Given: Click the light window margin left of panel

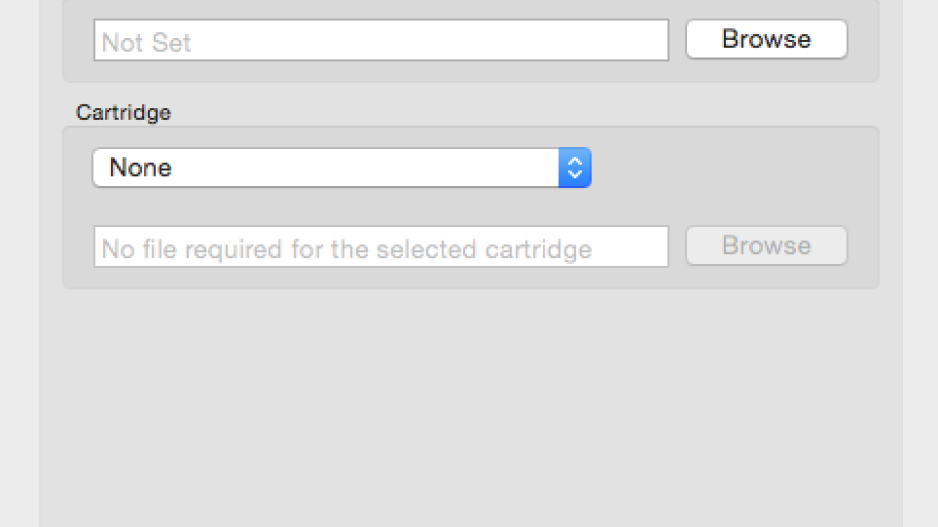Looking at the screenshot, I should (x=20, y=263).
